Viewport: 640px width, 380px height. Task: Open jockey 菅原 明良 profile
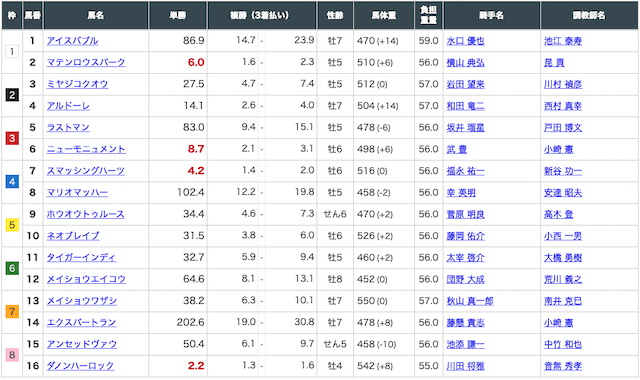(x=465, y=214)
